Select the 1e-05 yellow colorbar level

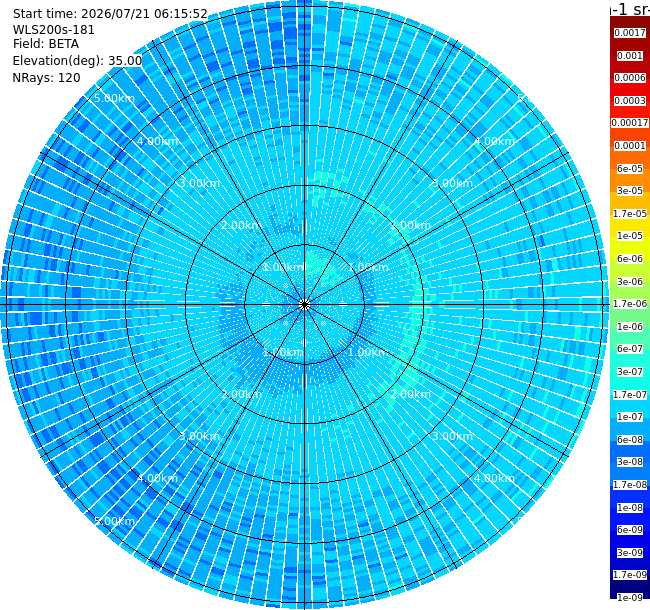630,236
